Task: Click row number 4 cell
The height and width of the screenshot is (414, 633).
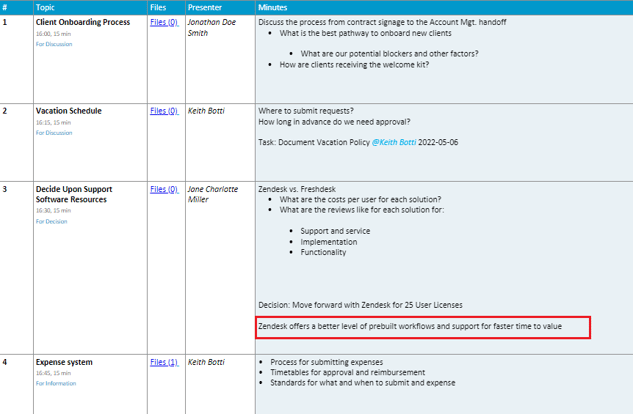Action: [x=17, y=385]
